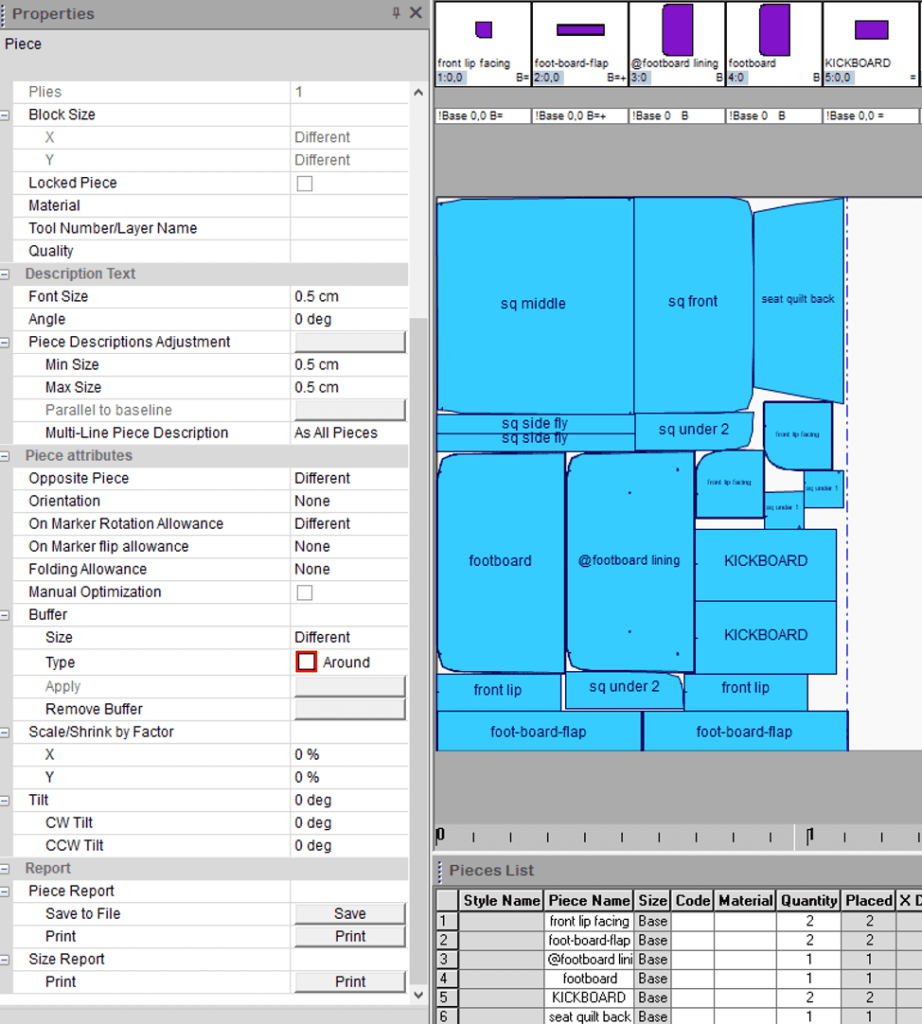
Task: Click the Font Size value field
Action: pyautogui.click(x=348, y=296)
